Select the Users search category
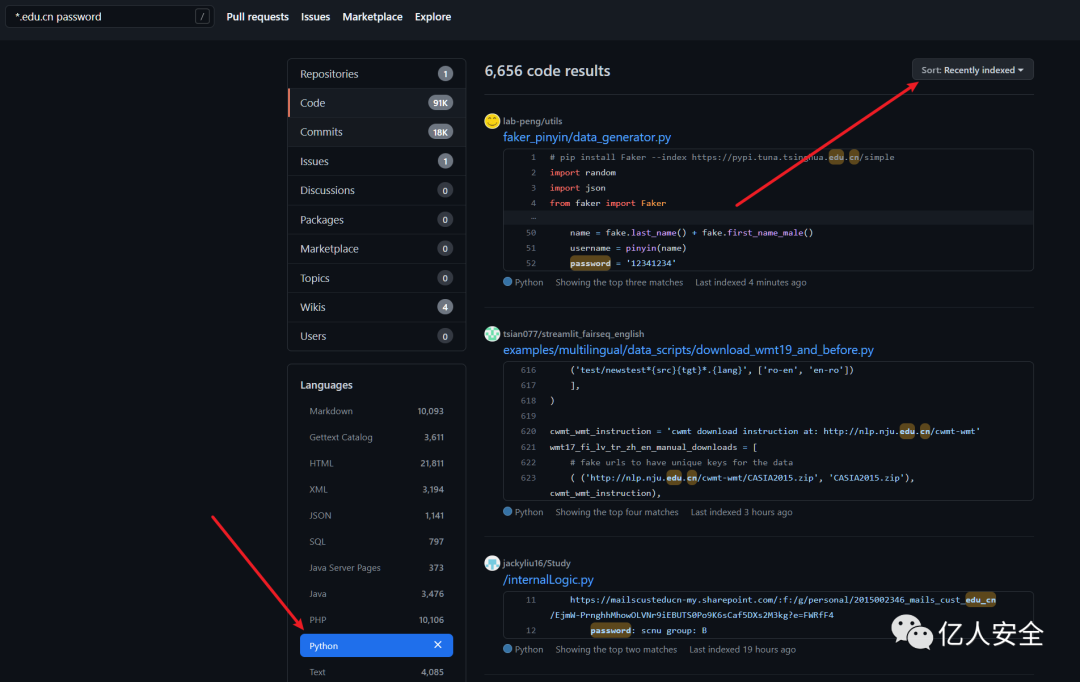 (x=377, y=336)
